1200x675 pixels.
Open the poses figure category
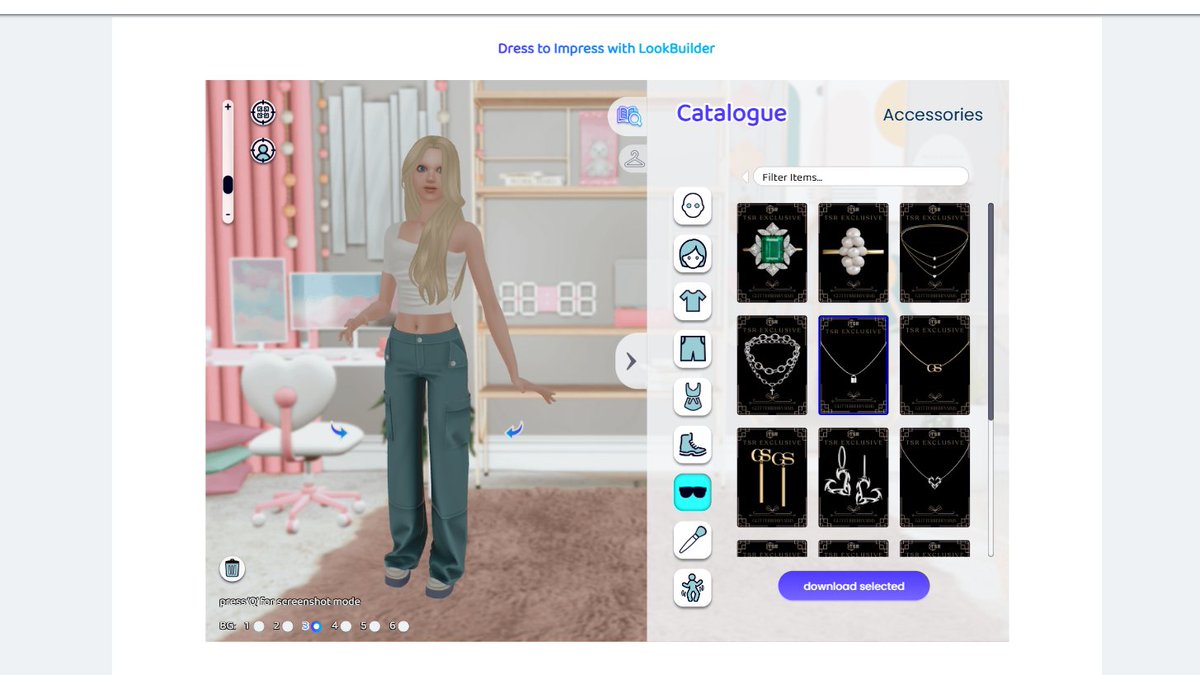click(692, 588)
